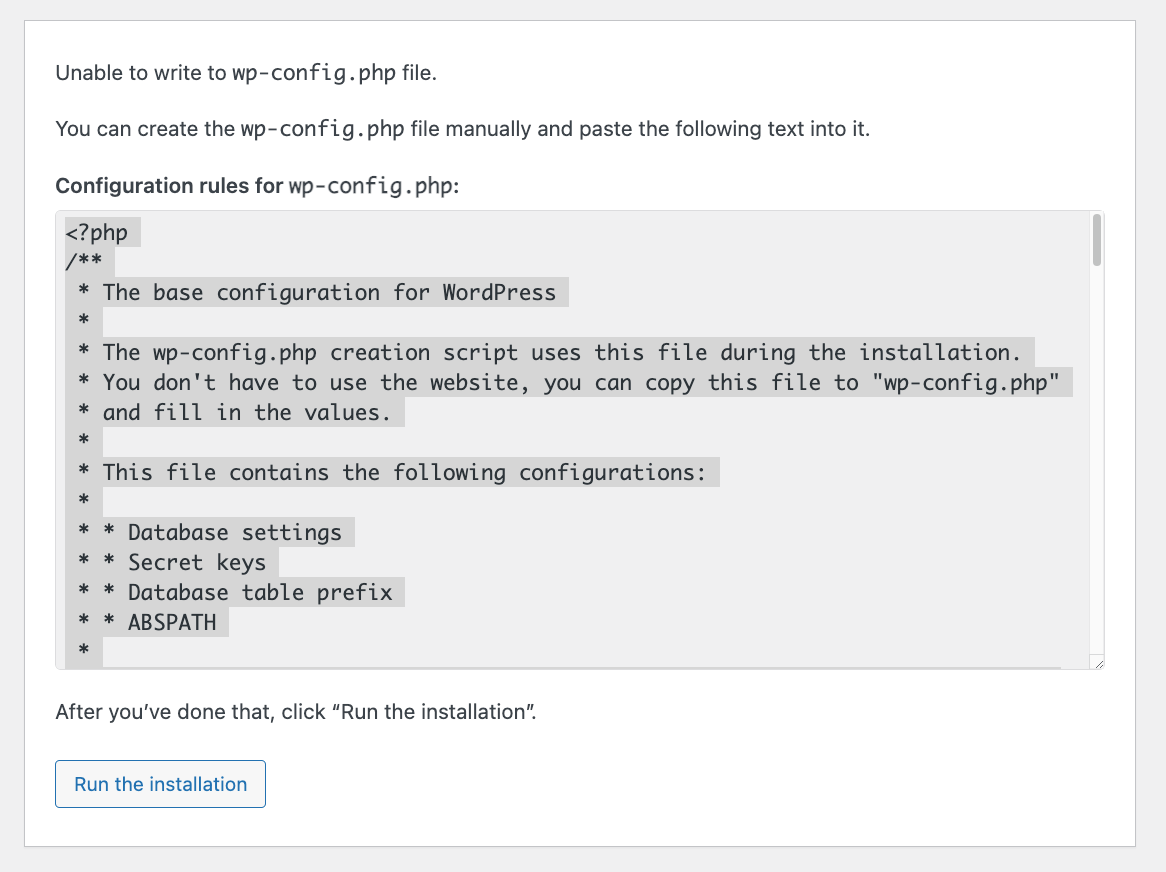Select the bold "Configuration rules for wp-config.php" heading

pyautogui.click(x=256, y=186)
